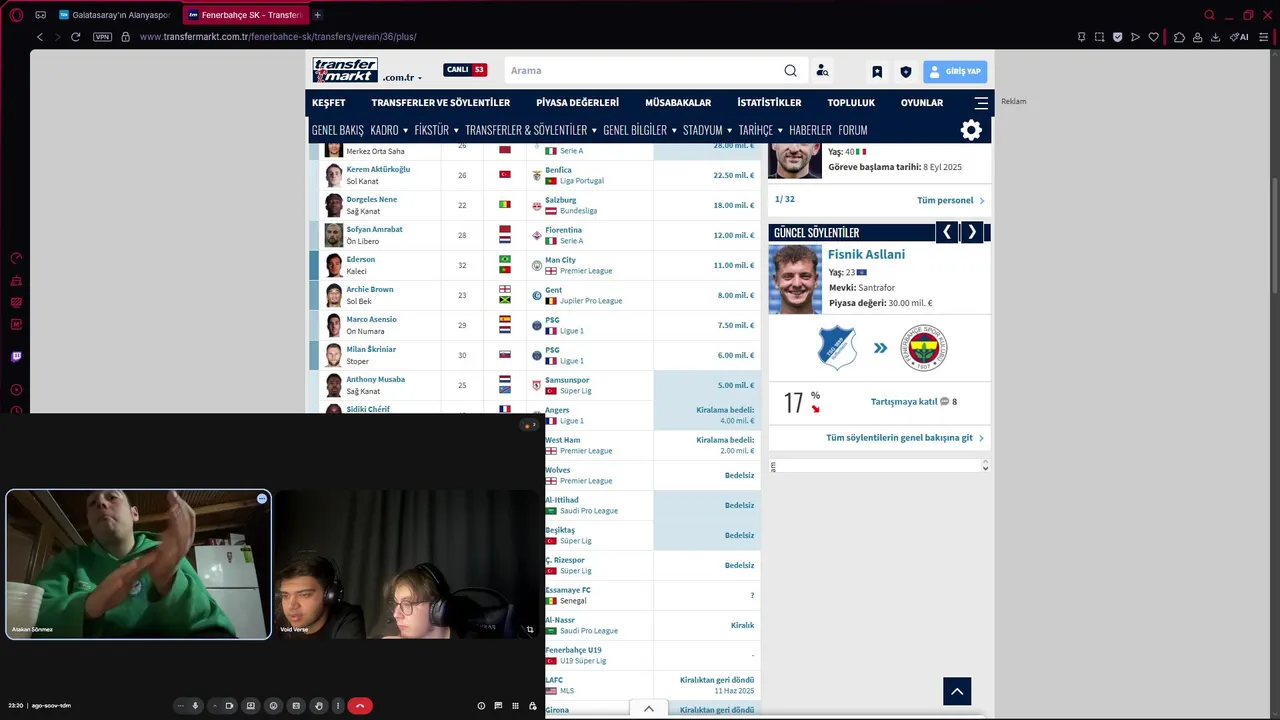Raise hand in the Meet call
1280x720 pixels.
click(x=319, y=705)
